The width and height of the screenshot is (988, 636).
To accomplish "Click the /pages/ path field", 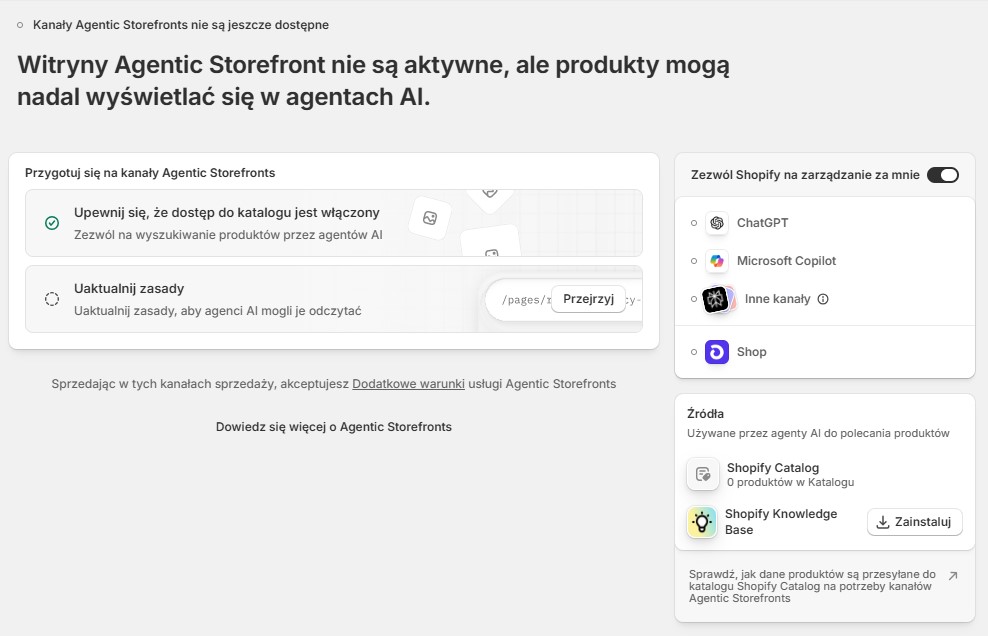I will click(x=564, y=300).
